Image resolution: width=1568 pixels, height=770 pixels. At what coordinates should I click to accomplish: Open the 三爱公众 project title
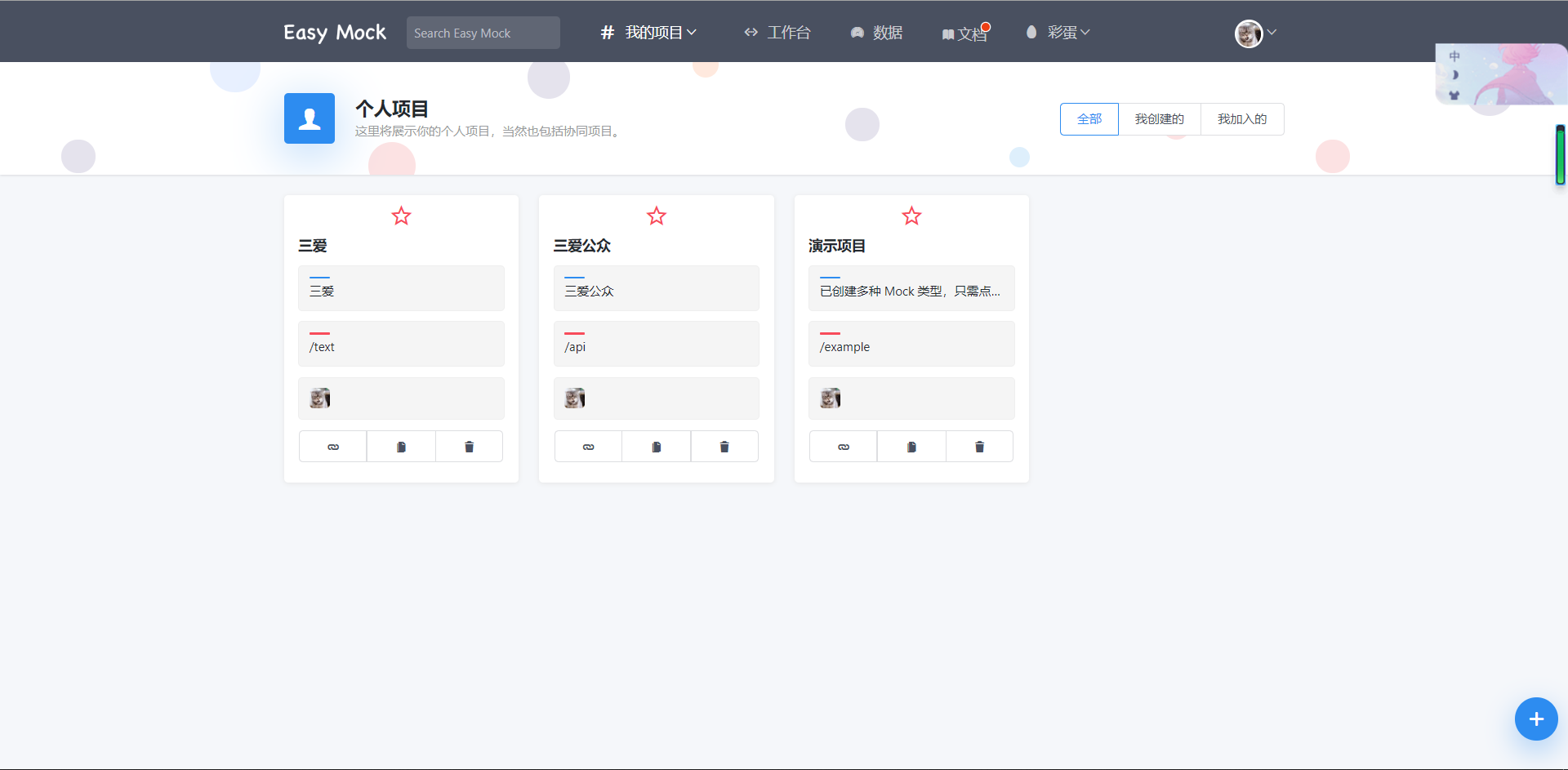(582, 246)
